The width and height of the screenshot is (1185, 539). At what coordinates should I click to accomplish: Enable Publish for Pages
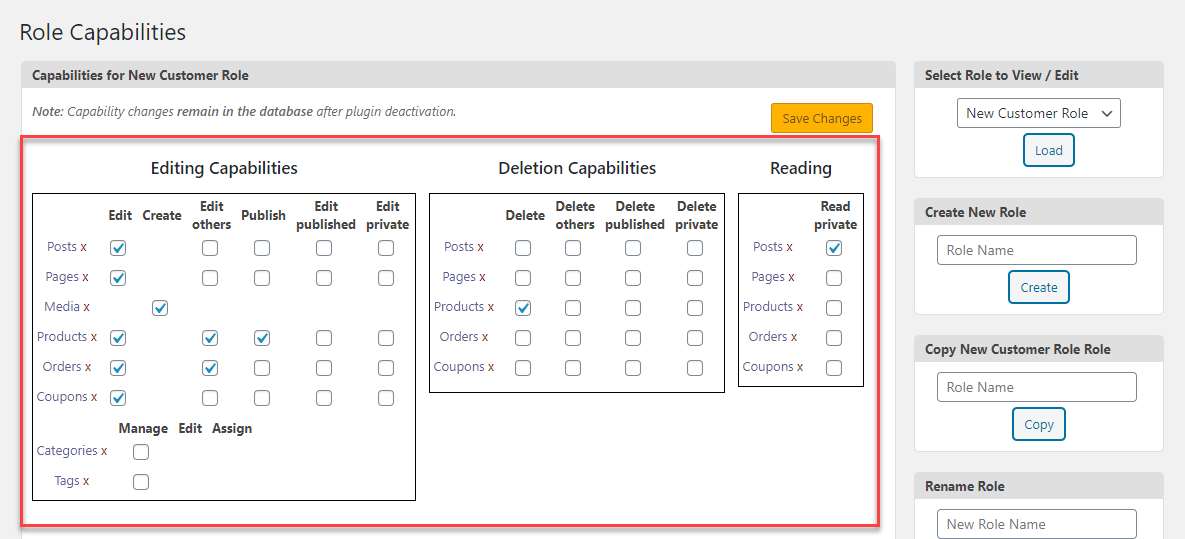262,278
